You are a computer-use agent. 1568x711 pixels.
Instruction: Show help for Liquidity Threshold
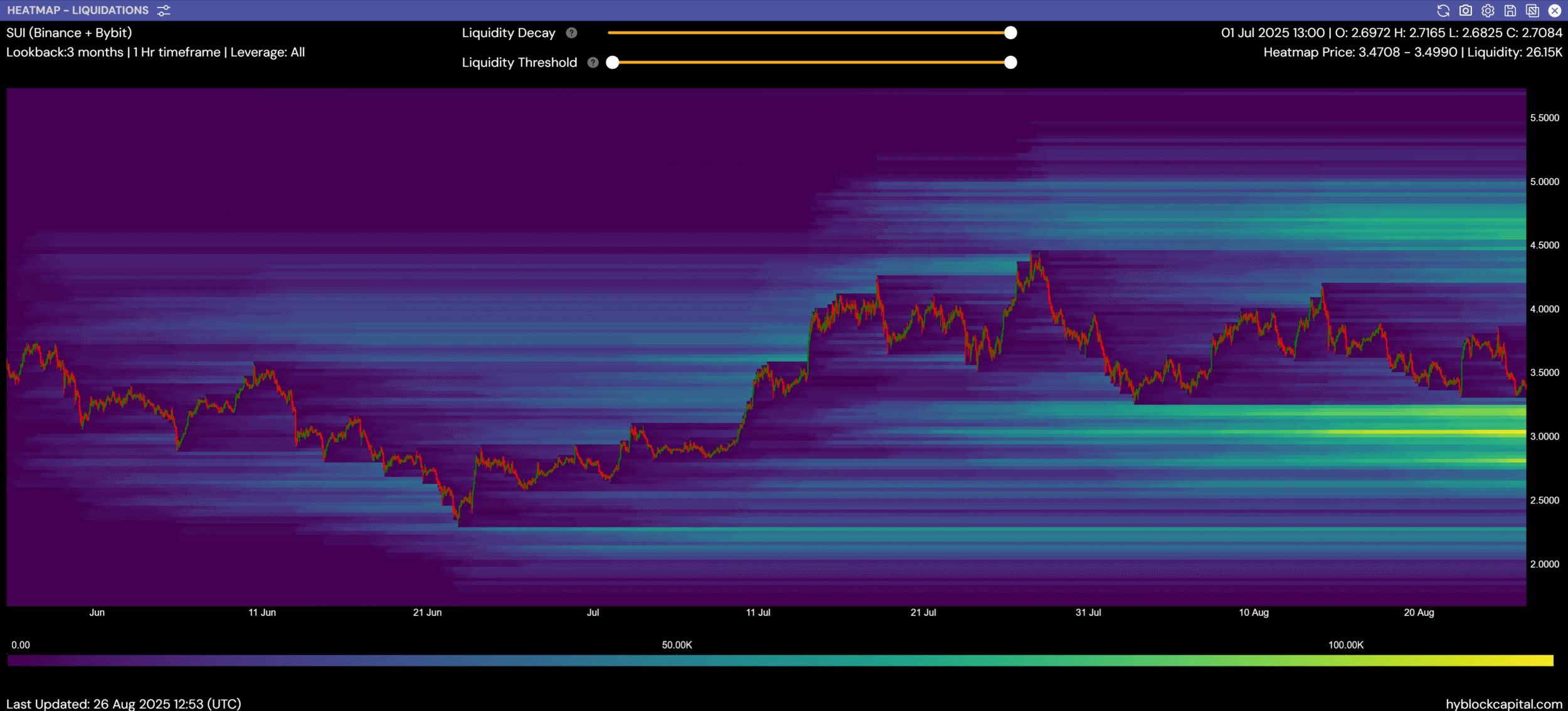coord(593,62)
